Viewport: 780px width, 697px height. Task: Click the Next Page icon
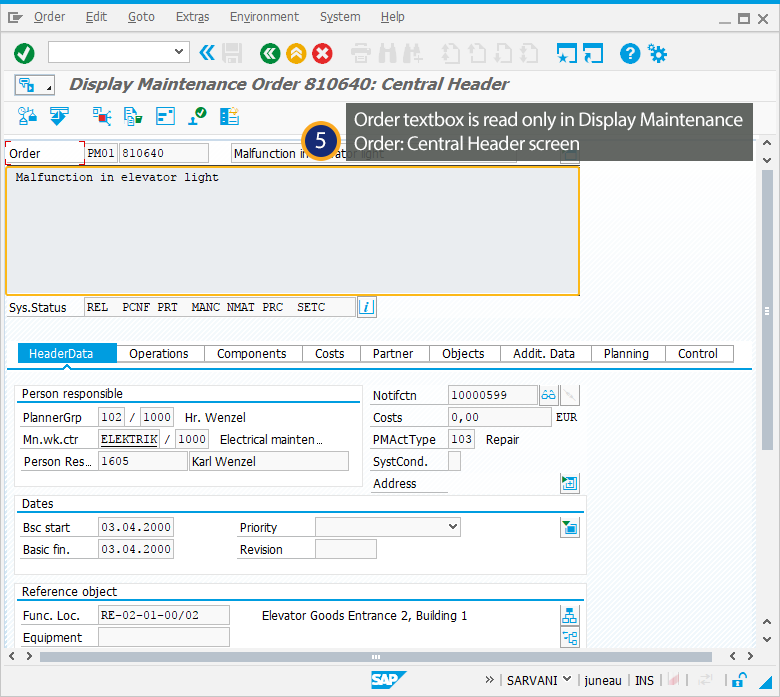pyautogui.click(x=503, y=53)
